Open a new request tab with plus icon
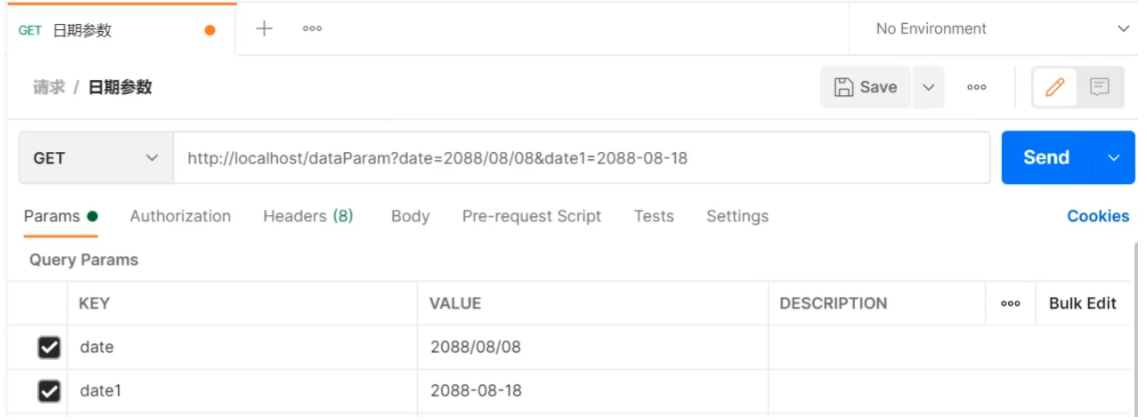The image size is (1147, 420). click(x=264, y=29)
